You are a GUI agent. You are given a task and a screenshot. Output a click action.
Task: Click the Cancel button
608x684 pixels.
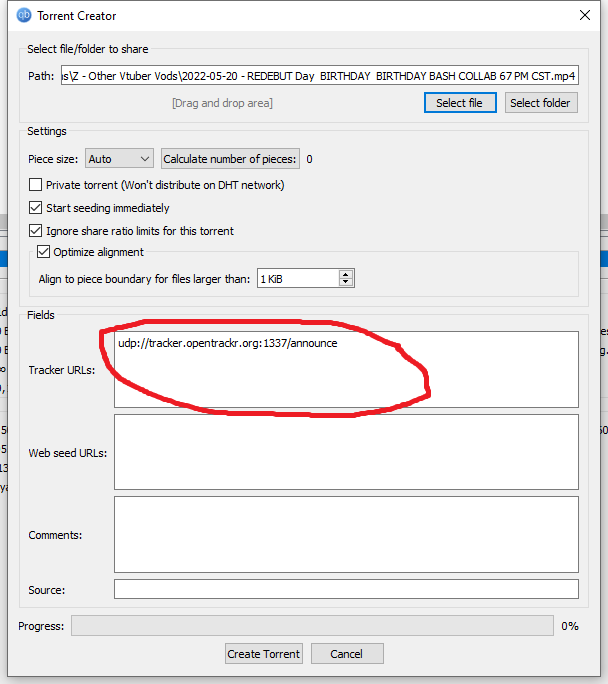(347, 654)
